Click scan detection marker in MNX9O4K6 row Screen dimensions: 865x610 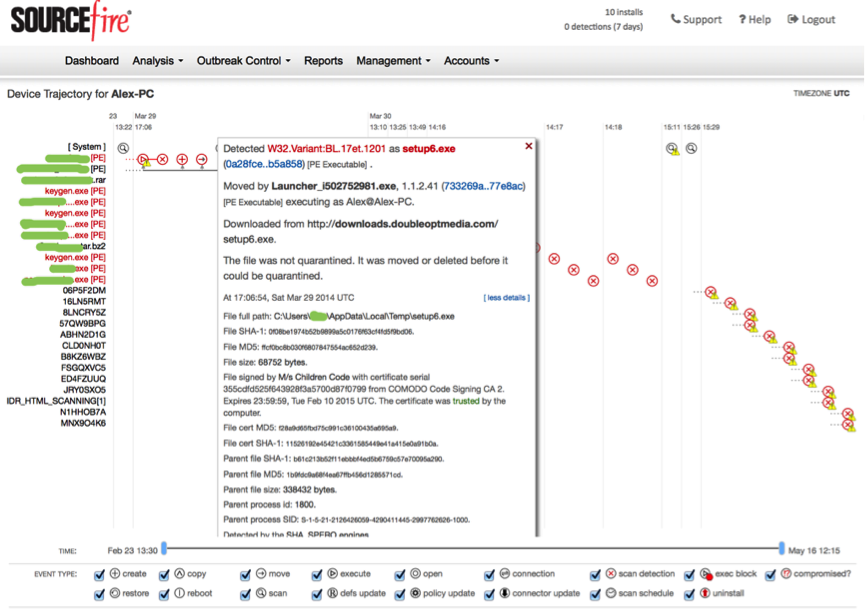(849, 425)
